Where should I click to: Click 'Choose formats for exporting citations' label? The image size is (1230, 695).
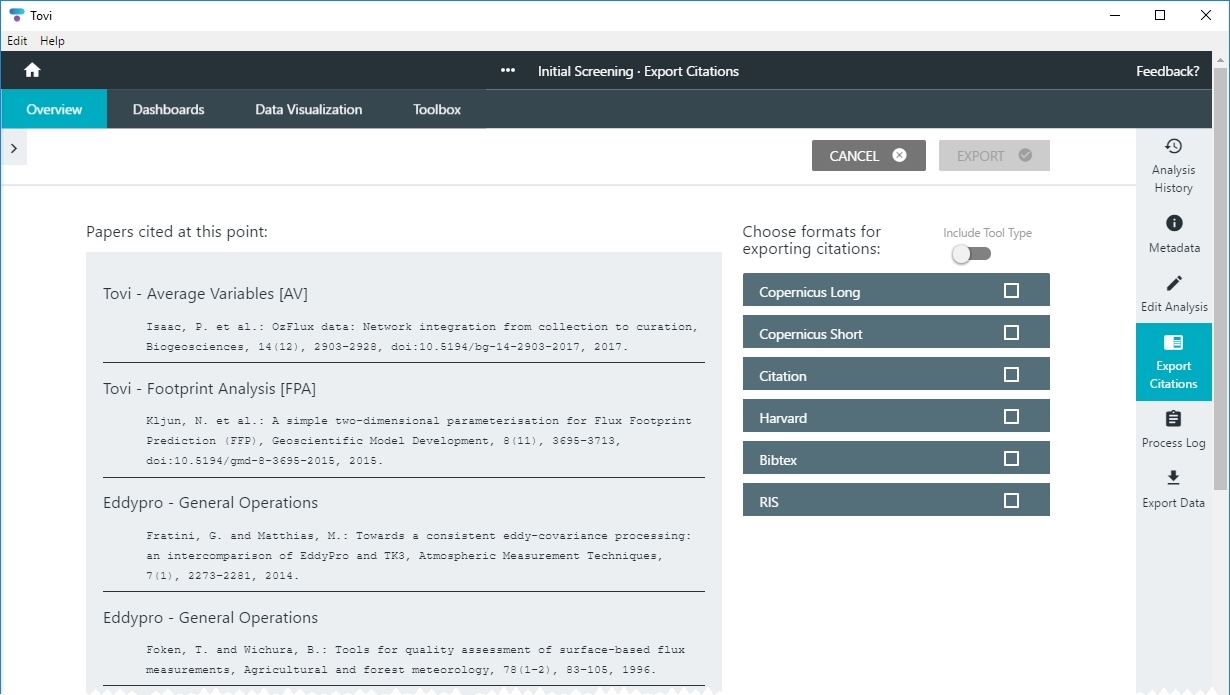click(812, 240)
